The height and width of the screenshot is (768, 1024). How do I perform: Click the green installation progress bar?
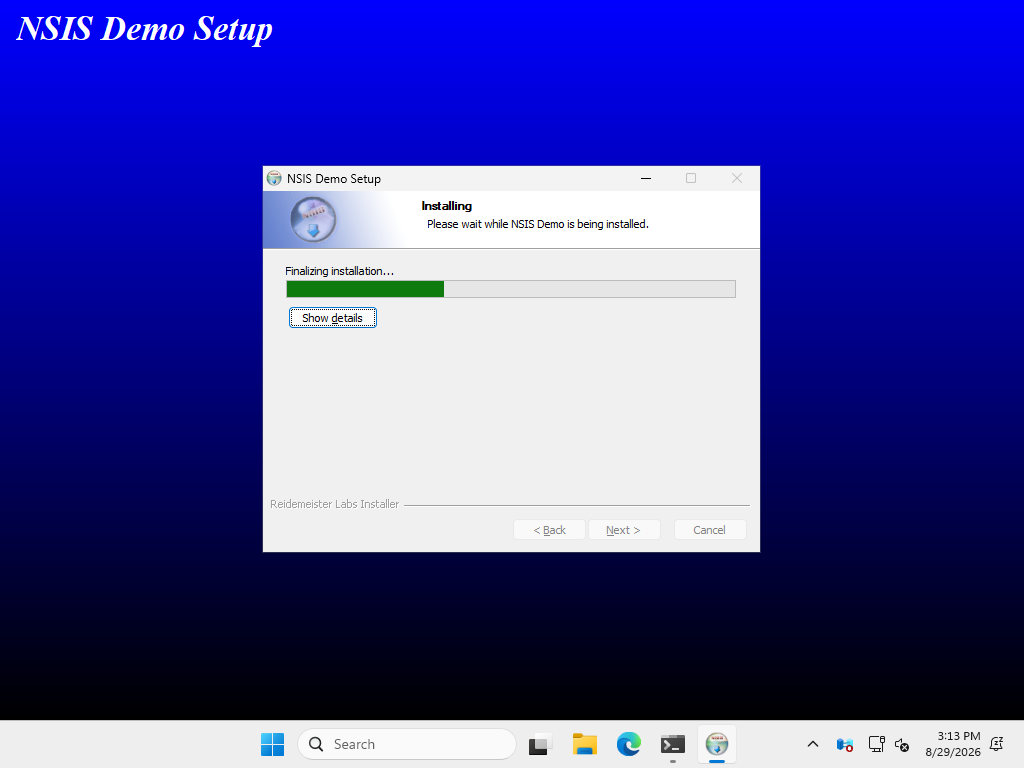(x=511, y=289)
